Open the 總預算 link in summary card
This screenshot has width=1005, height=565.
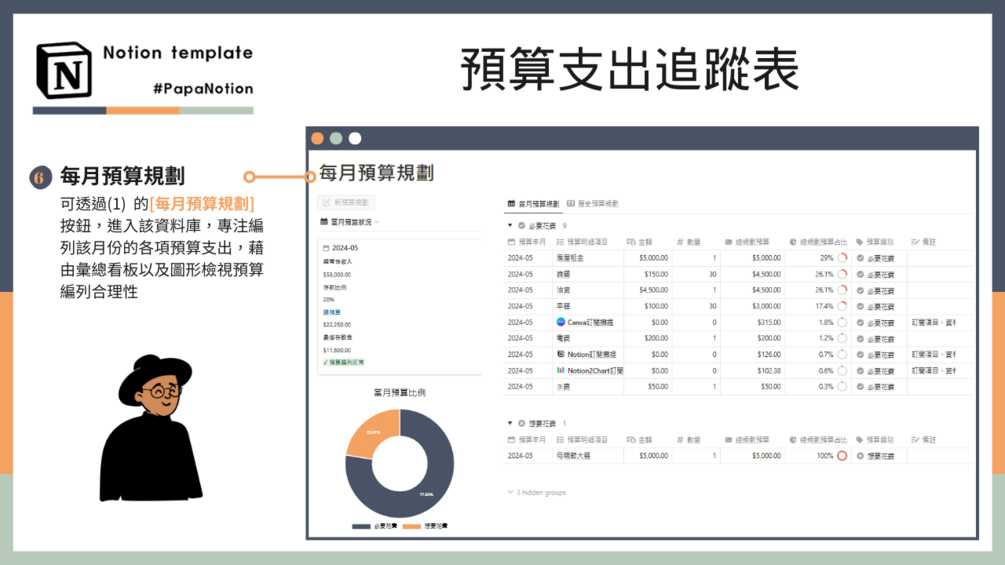[x=332, y=312]
